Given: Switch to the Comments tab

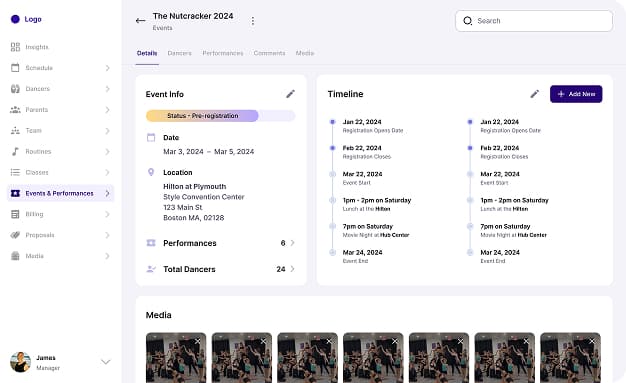Looking at the screenshot, I should pos(269,53).
